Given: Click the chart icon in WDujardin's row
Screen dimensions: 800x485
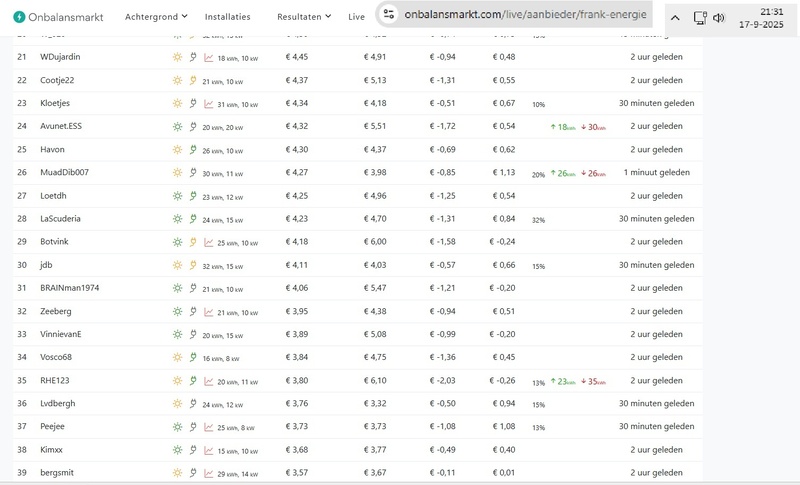Looking at the screenshot, I should 208,57.
